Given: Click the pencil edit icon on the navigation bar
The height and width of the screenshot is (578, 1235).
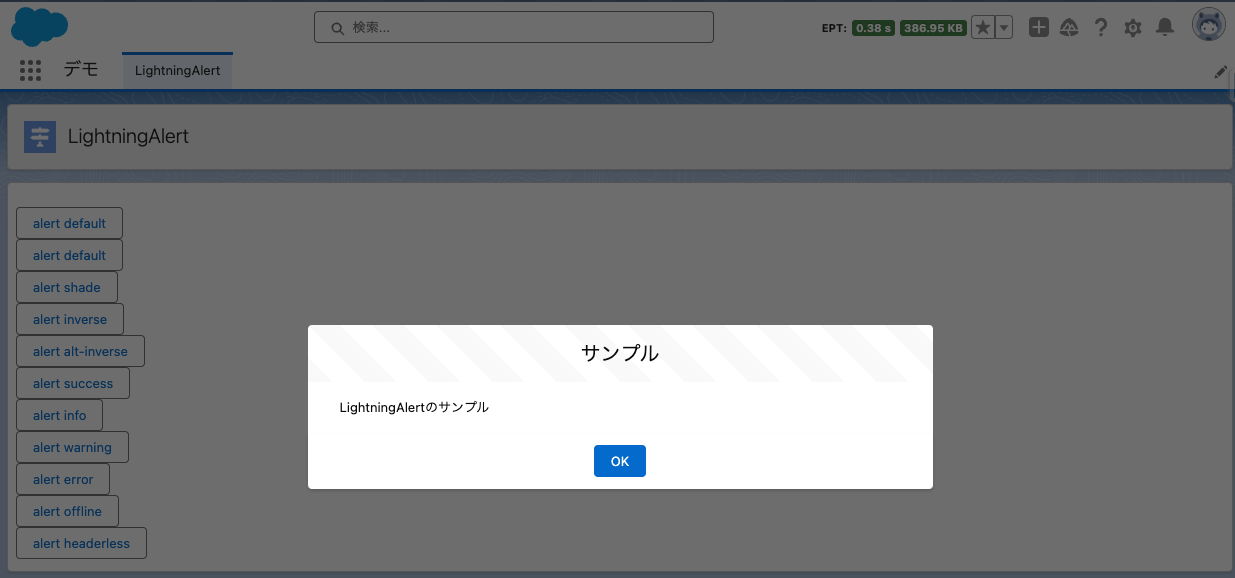Looking at the screenshot, I should coord(1221,71).
